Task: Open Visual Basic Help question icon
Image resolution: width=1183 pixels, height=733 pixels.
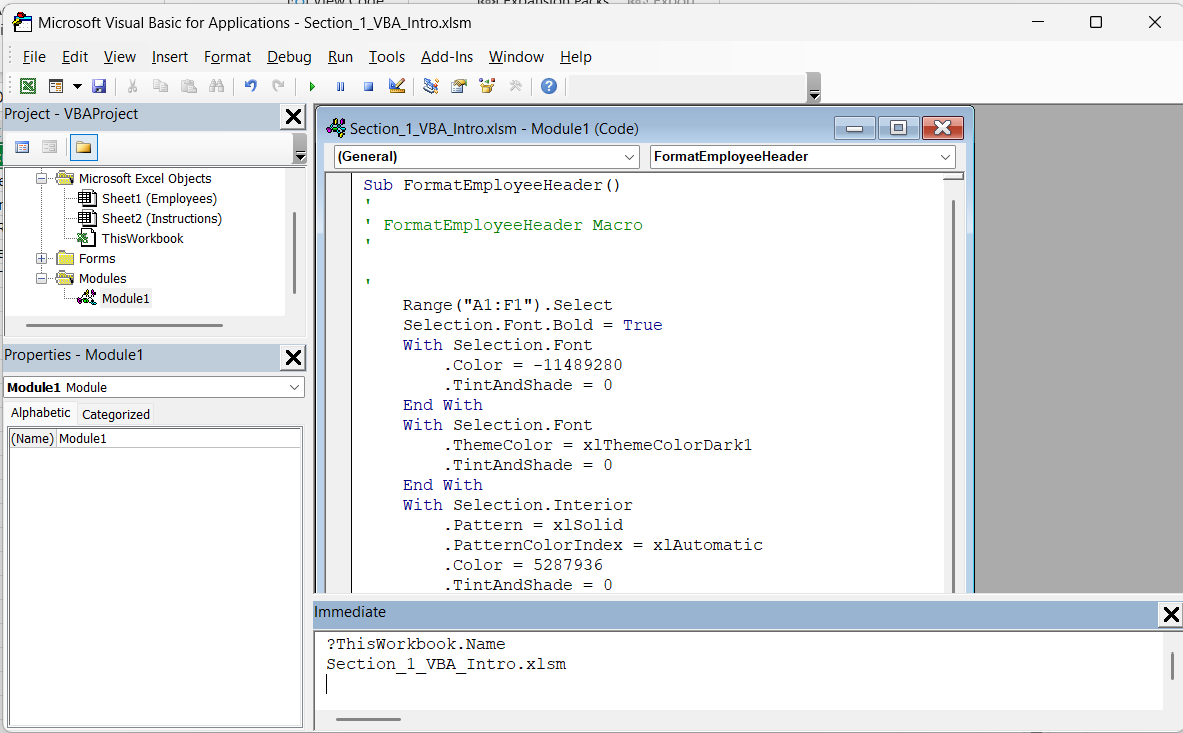Action: (549, 86)
